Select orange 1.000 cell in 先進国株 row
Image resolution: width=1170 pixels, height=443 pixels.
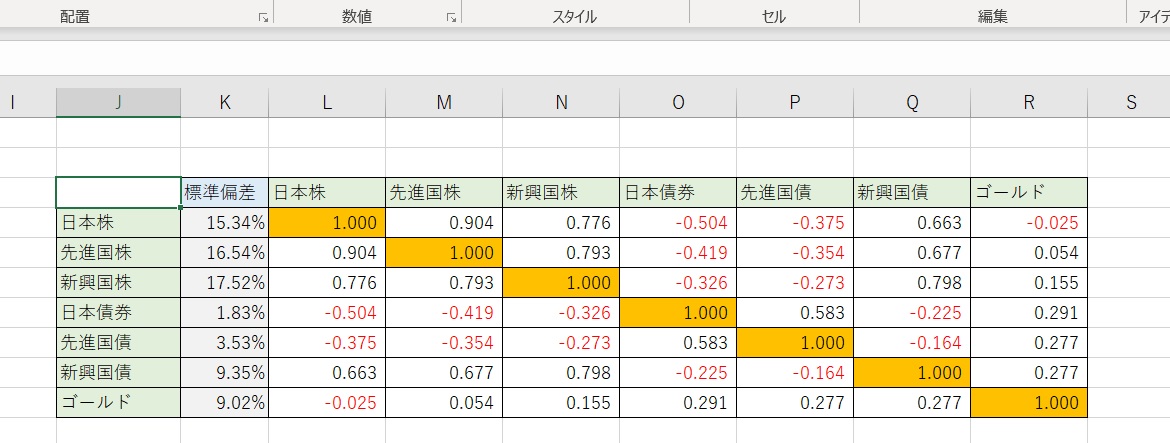444,252
